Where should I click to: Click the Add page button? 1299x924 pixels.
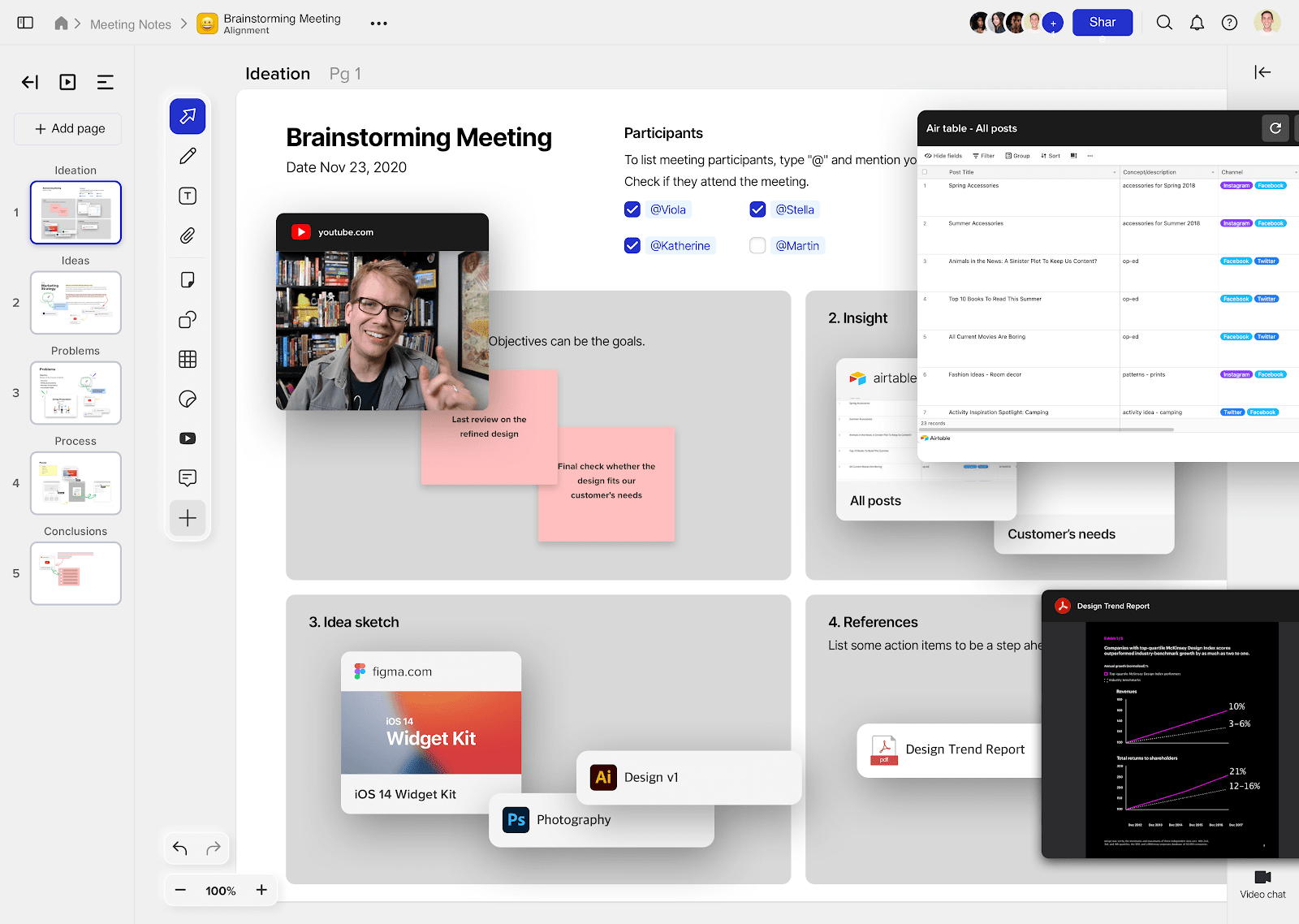click(x=68, y=128)
